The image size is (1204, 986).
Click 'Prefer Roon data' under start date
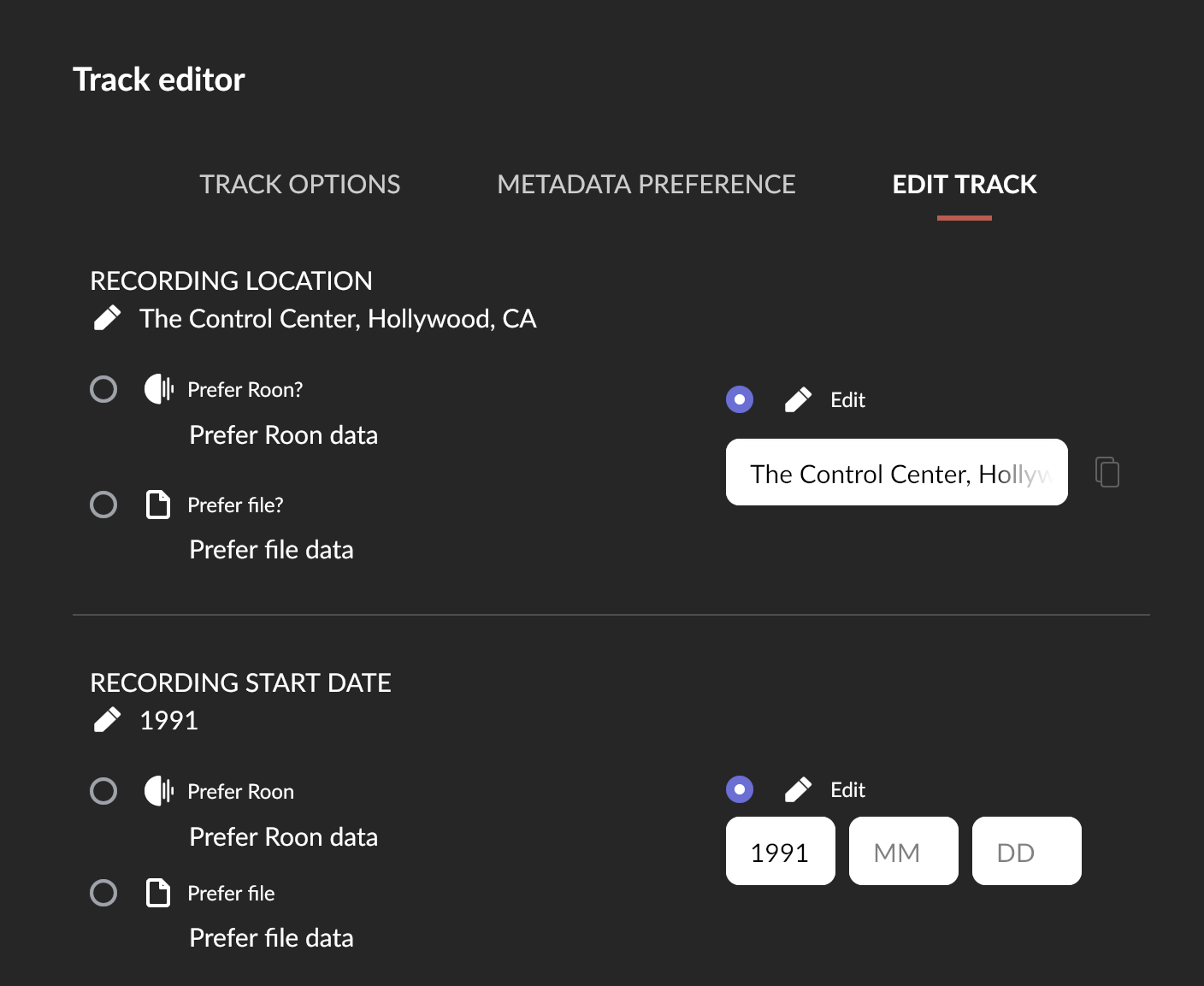click(x=284, y=837)
